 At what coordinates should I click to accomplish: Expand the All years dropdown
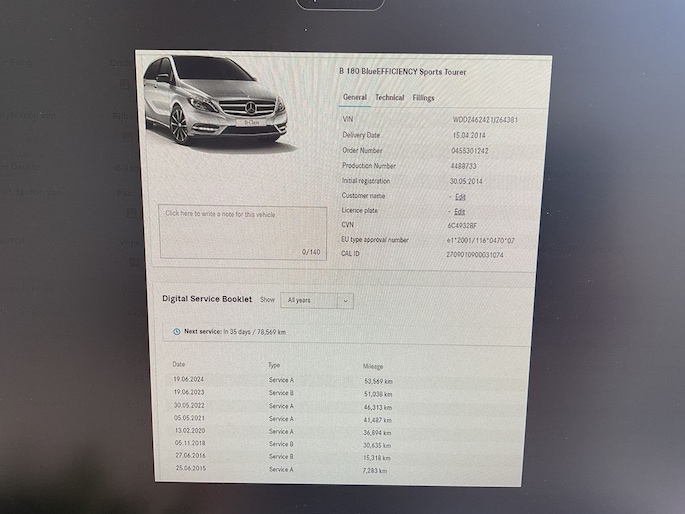(x=316, y=300)
